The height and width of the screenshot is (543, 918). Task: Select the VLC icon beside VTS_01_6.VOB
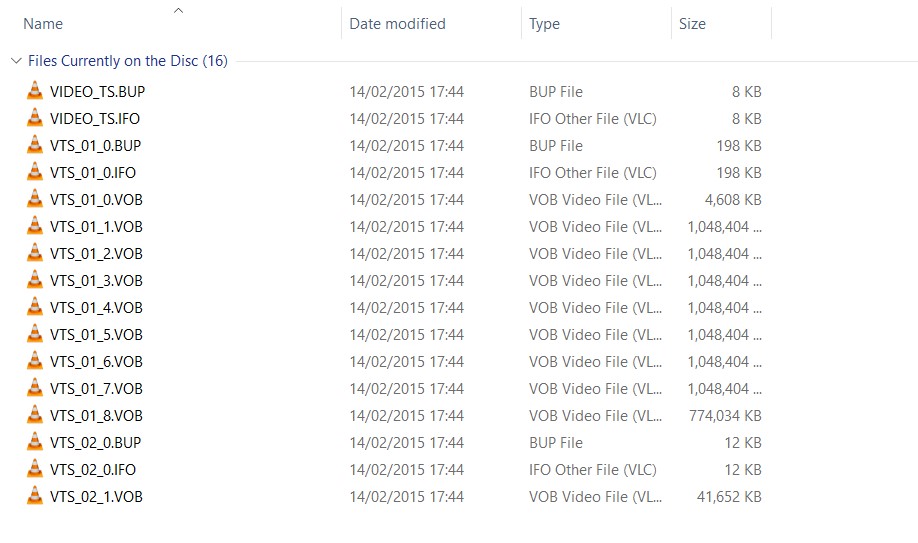pos(34,361)
